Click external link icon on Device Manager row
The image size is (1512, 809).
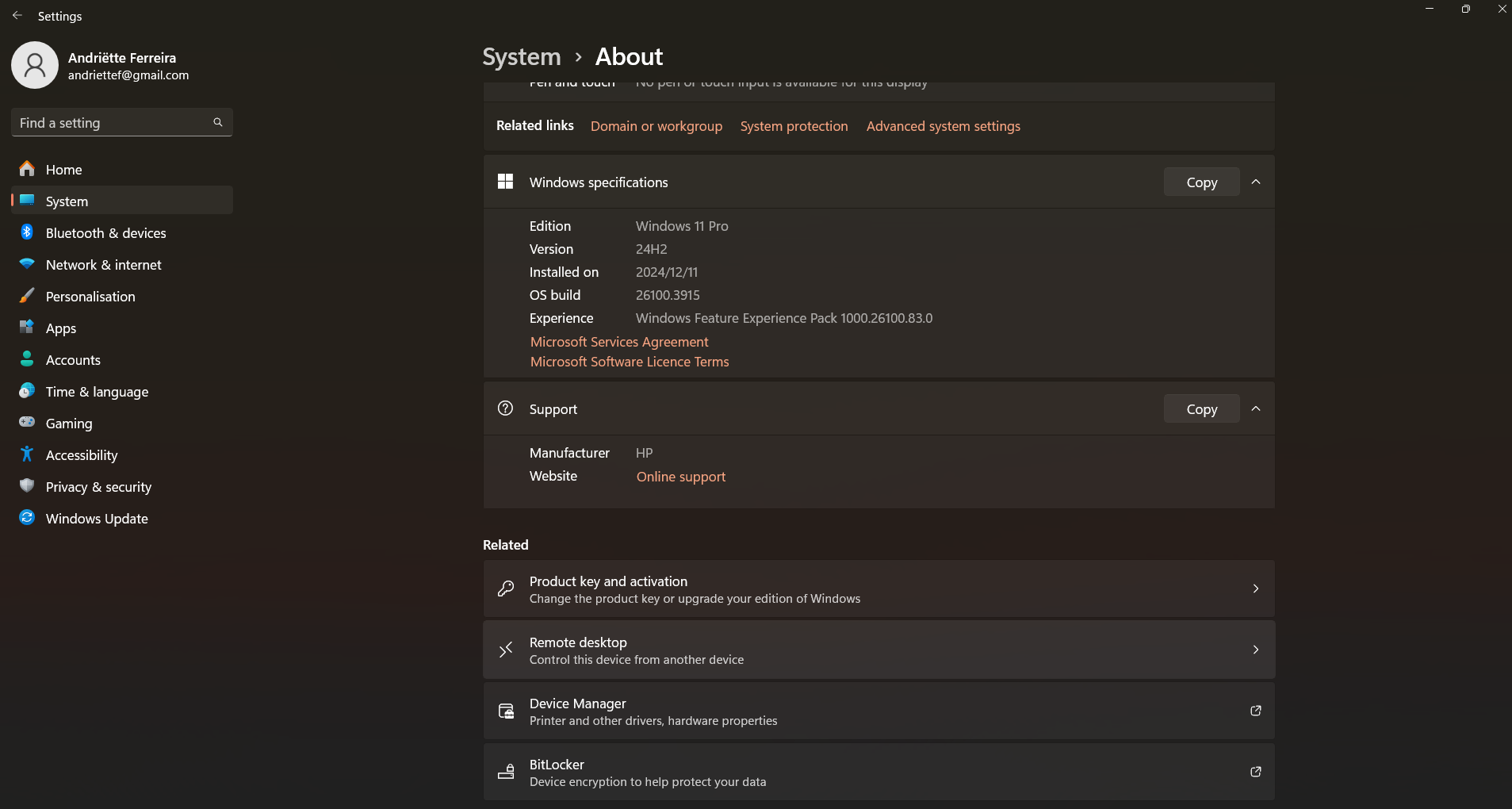pyautogui.click(x=1256, y=711)
